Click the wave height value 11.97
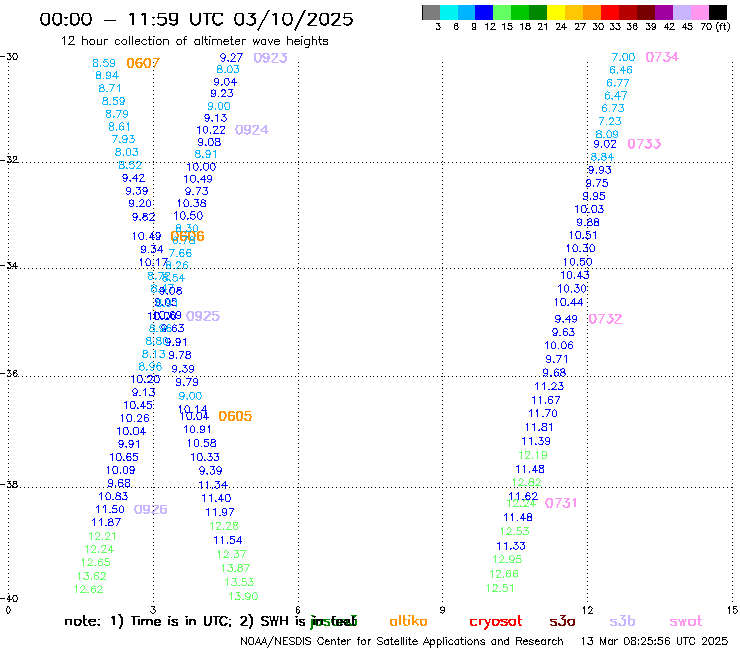 coord(220,512)
